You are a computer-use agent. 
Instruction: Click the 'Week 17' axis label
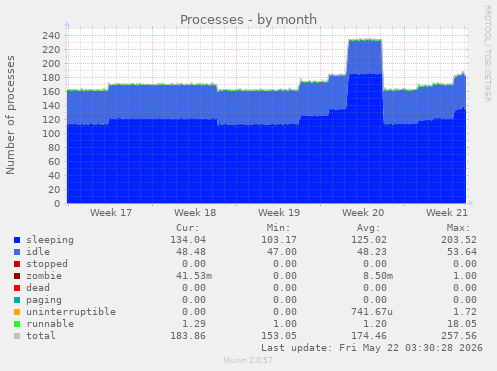click(x=111, y=213)
